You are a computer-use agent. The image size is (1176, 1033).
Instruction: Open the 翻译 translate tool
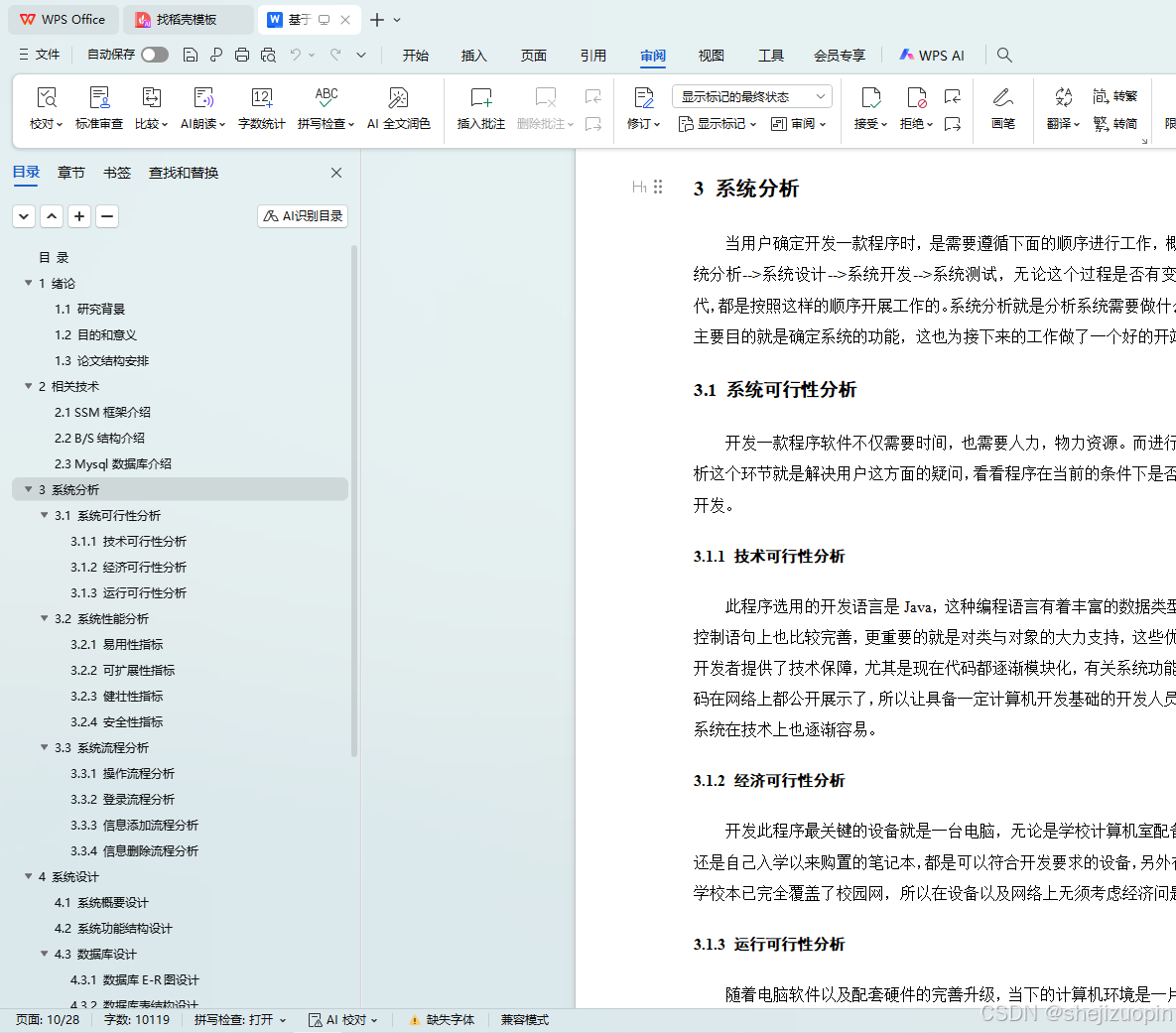tap(1063, 109)
